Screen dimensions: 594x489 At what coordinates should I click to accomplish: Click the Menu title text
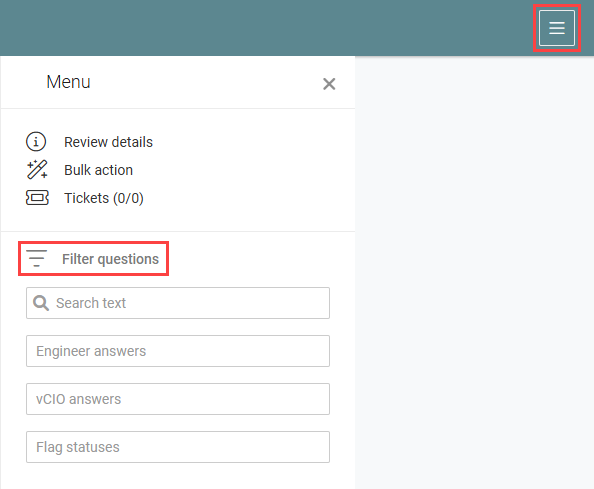pyautogui.click(x=68, y=82)
